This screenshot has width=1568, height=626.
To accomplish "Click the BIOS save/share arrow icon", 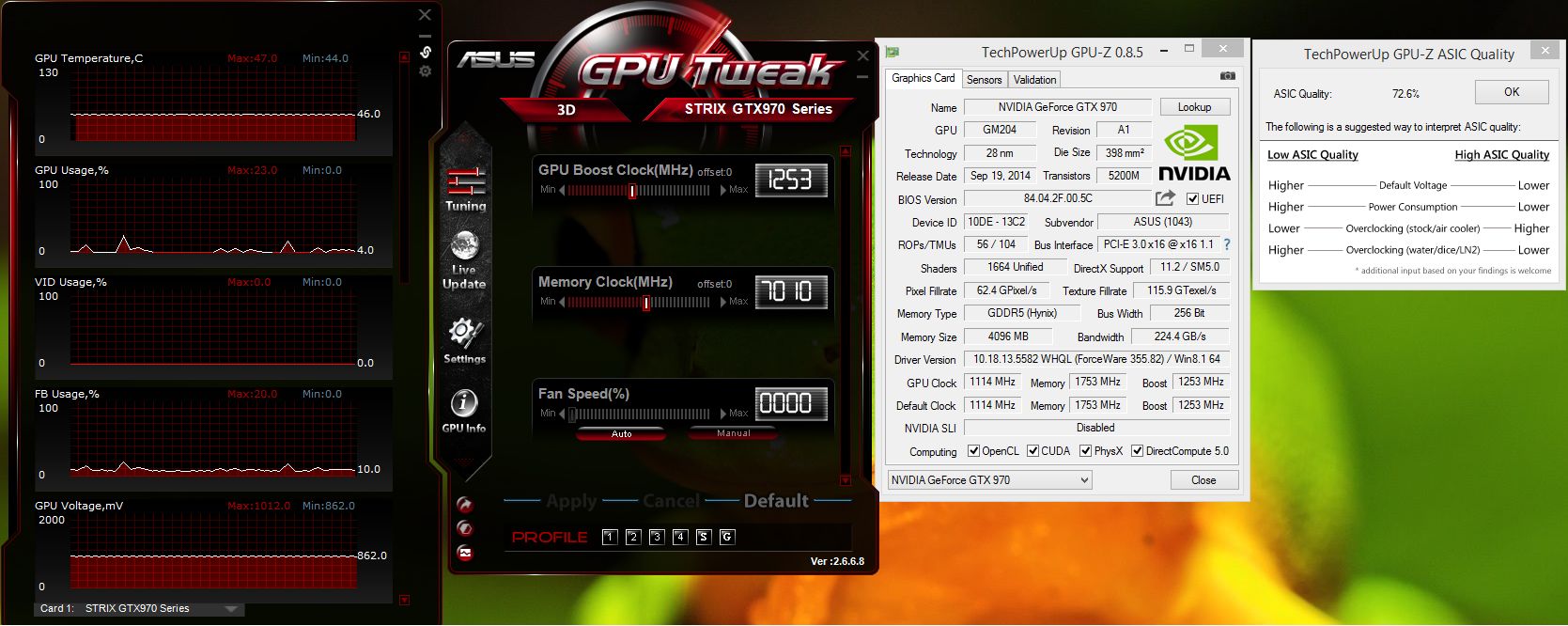I will (x=1165, y=198).
